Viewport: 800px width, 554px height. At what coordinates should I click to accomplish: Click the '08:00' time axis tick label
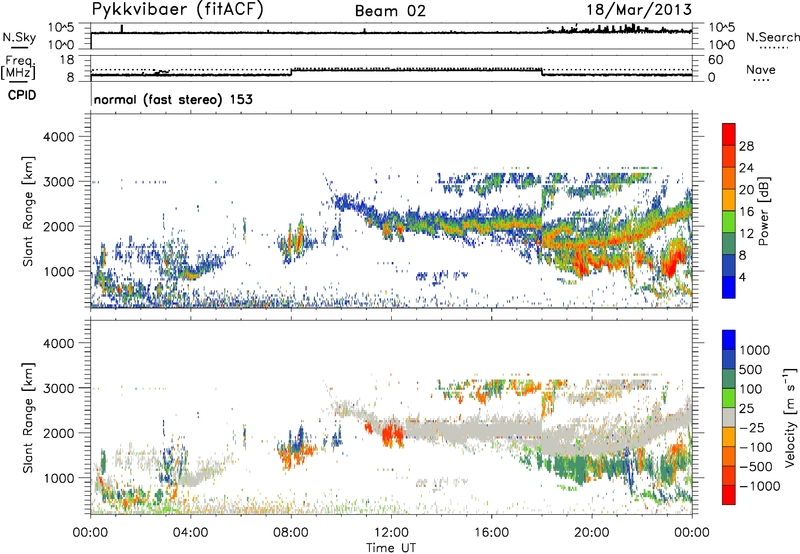pyautogui.click(x=290, y=533)
